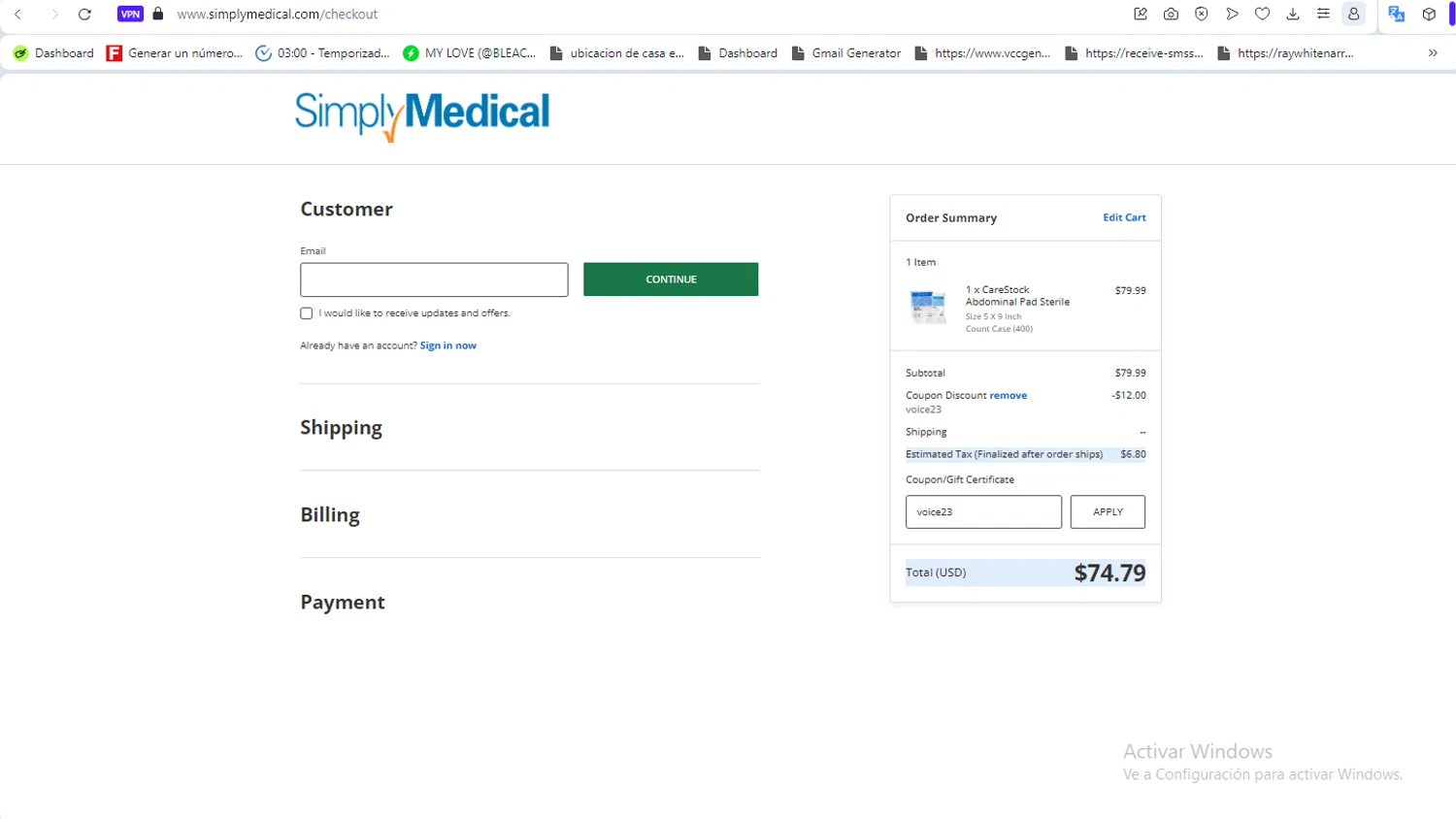Screen dimensions: 1456x819
Task: Open the pencil edit icon in toolbar
Action: coord(1141,14)
